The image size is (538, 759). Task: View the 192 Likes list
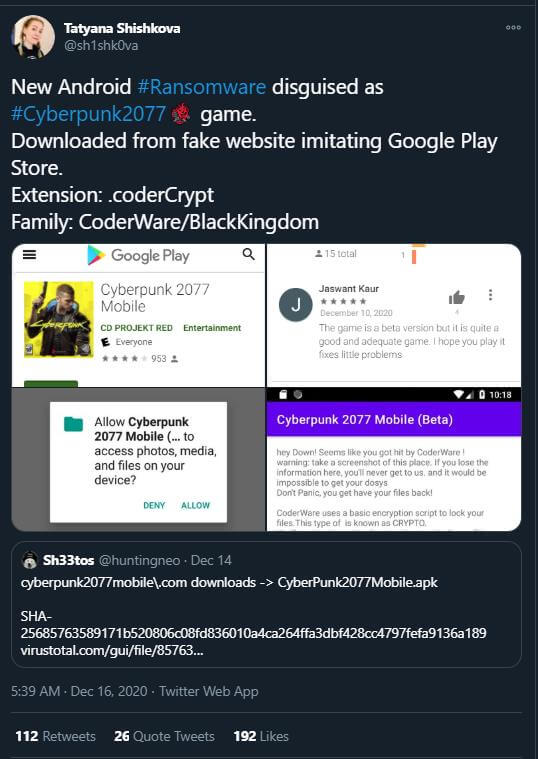tap(261, 736)
